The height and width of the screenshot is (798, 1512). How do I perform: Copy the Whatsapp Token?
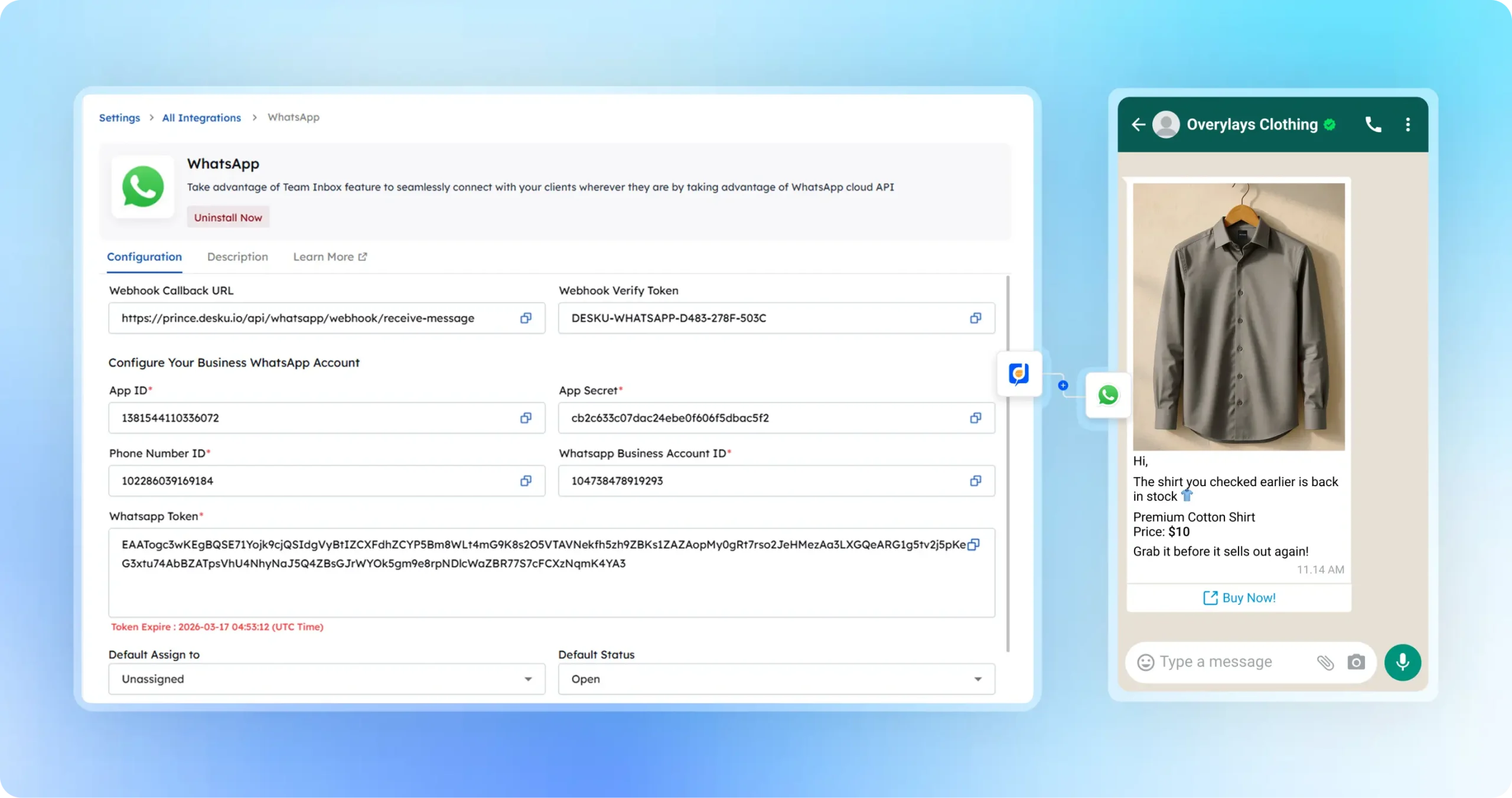point(974,545)
